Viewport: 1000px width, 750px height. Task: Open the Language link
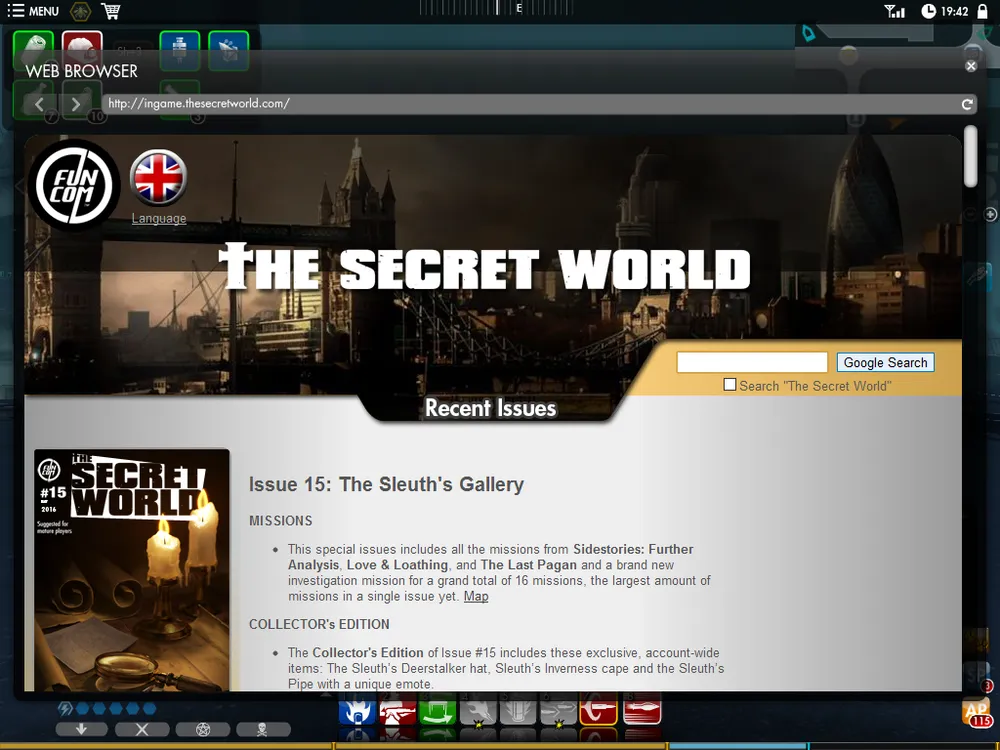click(159, 218)
